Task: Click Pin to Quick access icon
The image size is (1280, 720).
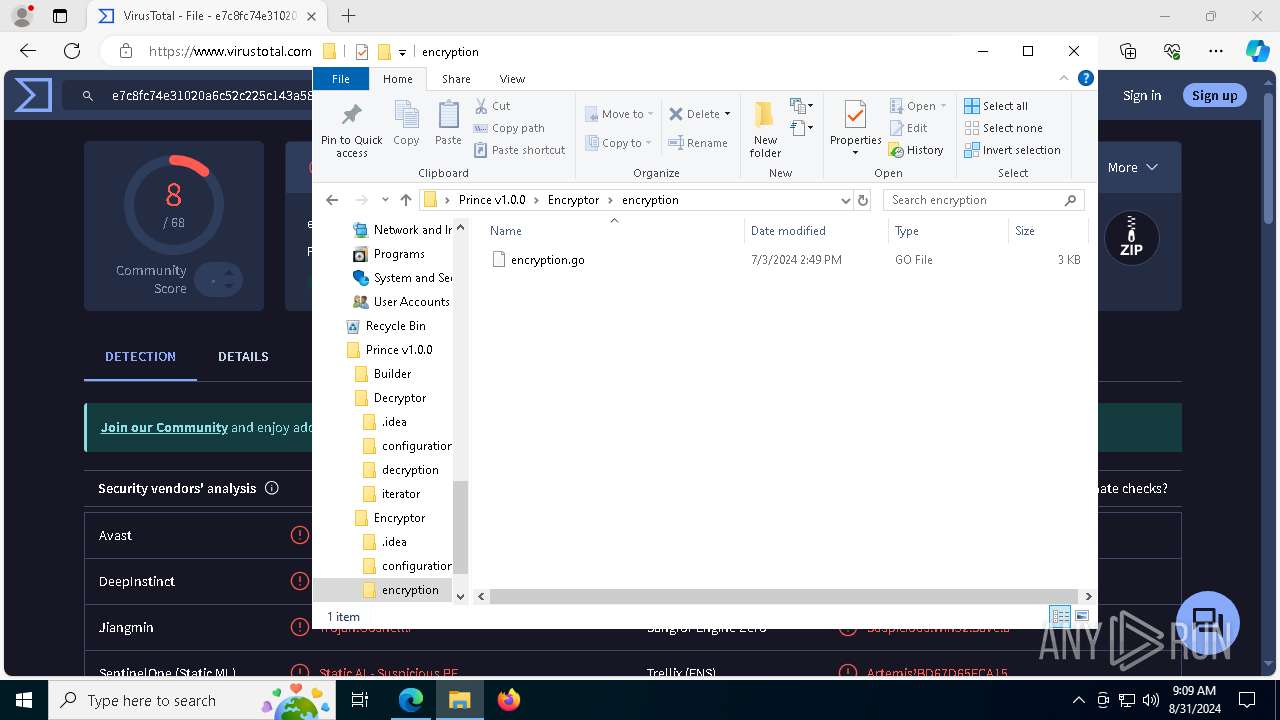Action: click(351, 128)
